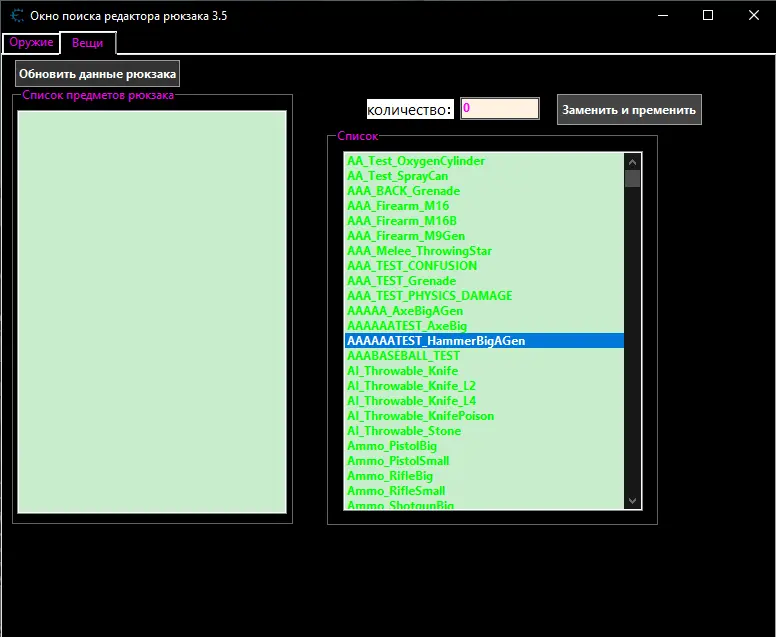
Task: Click the empty backpack items list
Action: tap(152, 311)
